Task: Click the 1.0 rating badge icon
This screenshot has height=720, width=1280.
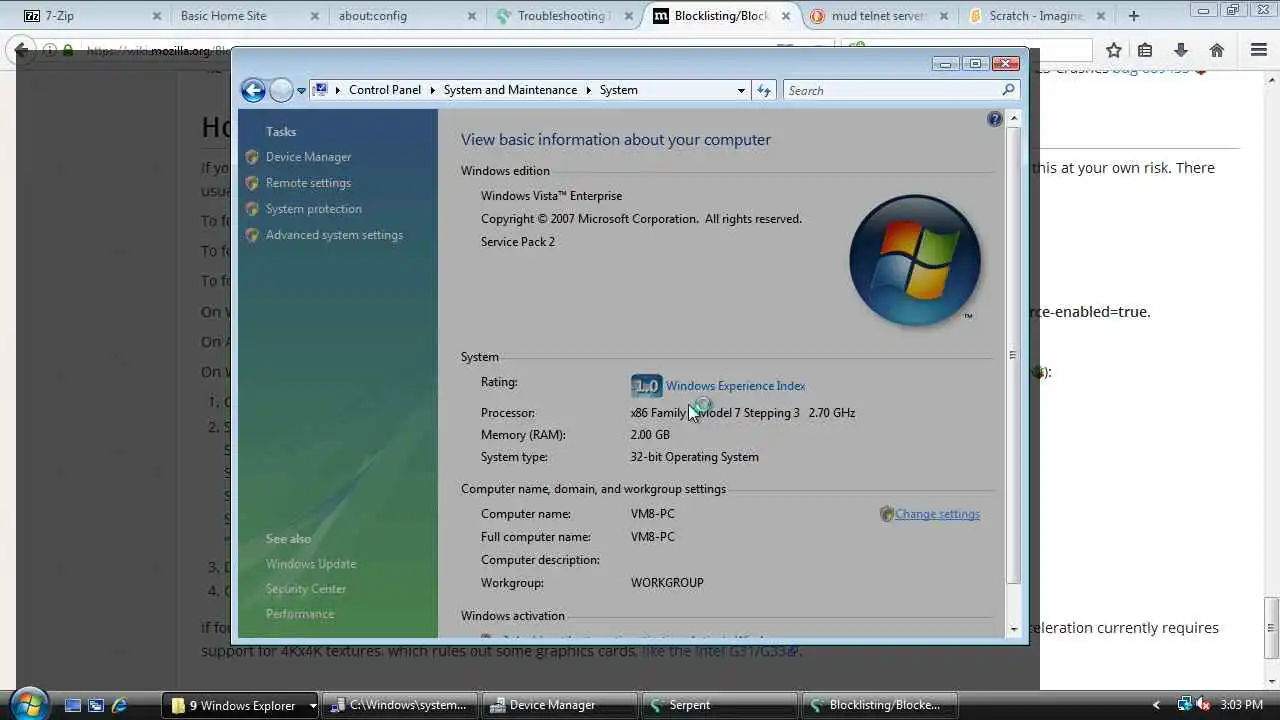Action: 646,386
